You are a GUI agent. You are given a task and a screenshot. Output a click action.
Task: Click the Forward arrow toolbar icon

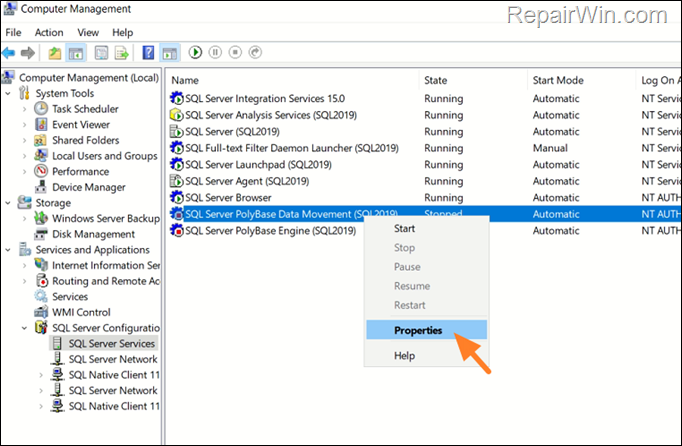pos(28,53)
